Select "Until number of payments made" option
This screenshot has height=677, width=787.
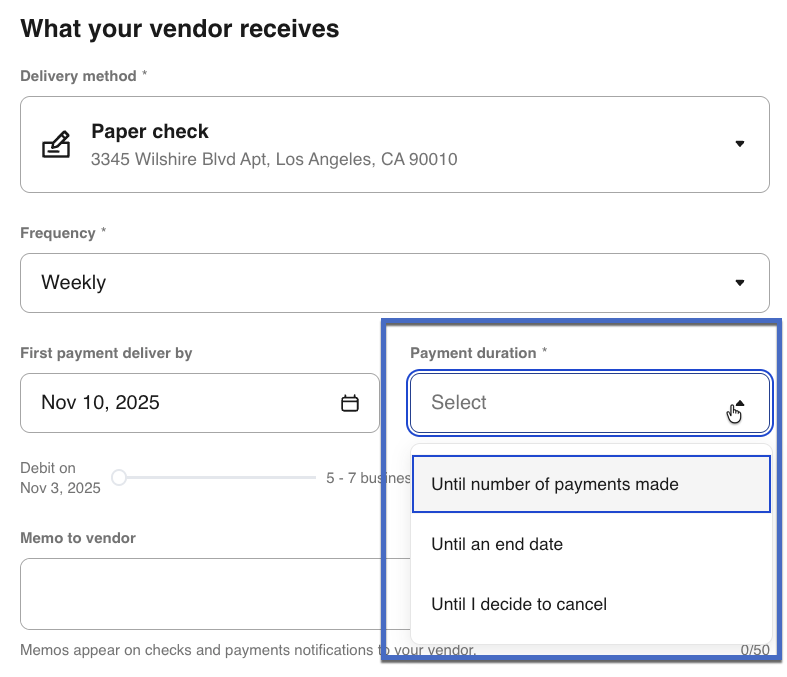point(555,484)
